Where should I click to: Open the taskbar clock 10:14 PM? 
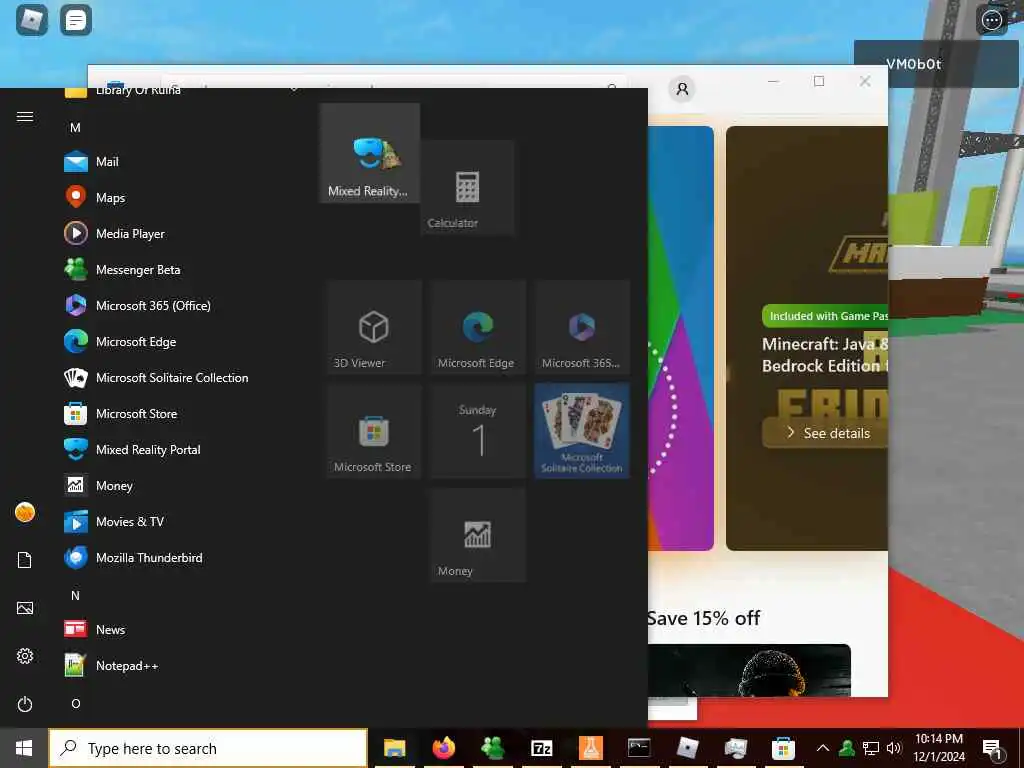(x=939, y=748)
